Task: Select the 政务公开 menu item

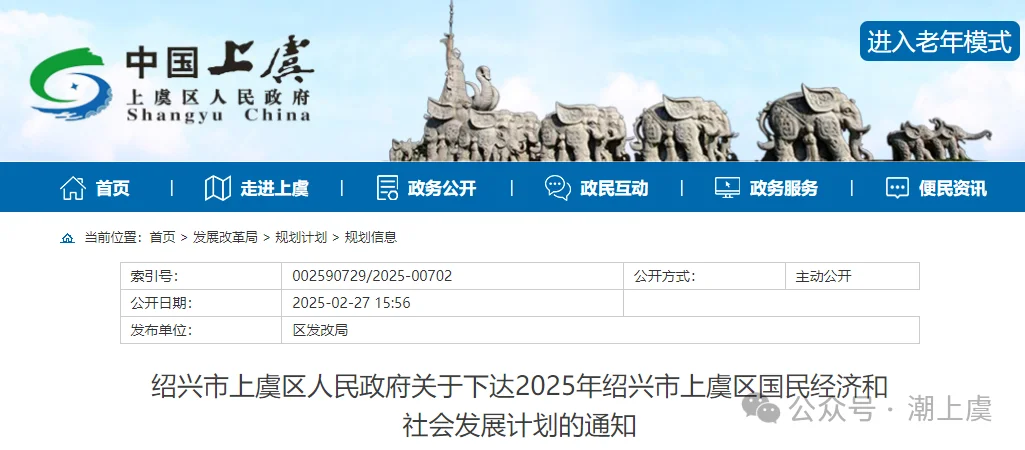Action: tap(442, 189)
